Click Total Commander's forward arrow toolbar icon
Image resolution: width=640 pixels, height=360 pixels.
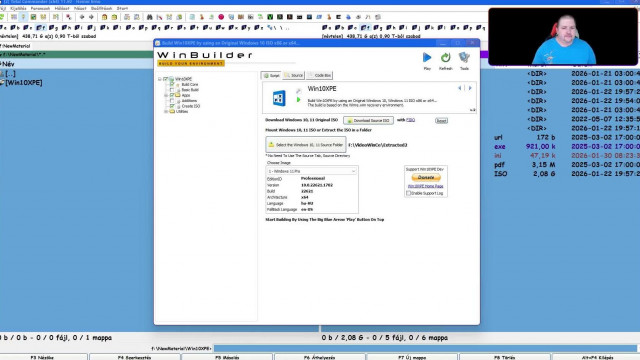pos(91,17)
